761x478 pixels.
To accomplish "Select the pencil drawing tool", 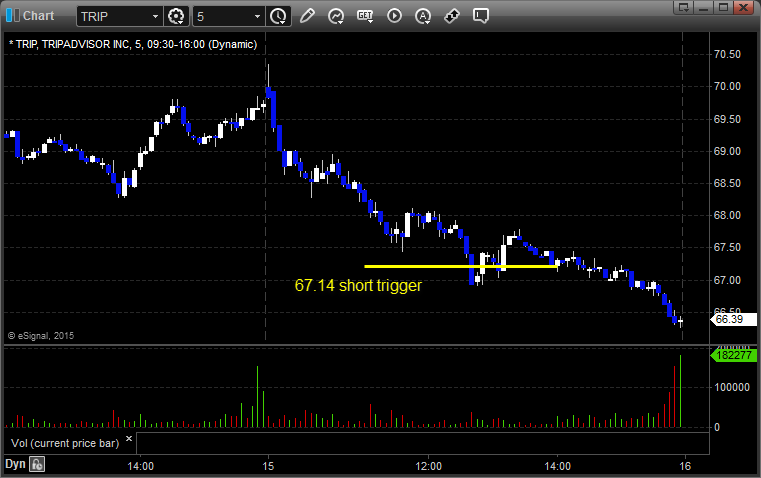I will 307,16.
